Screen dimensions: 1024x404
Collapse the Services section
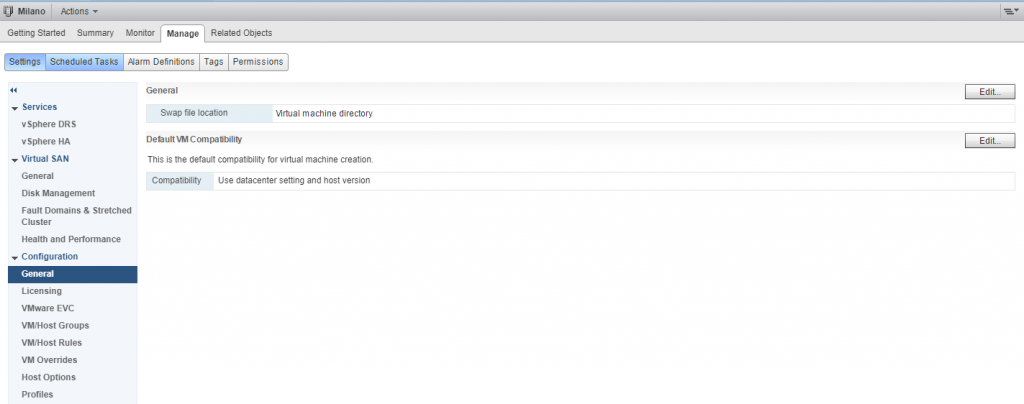tap(14, 108)
